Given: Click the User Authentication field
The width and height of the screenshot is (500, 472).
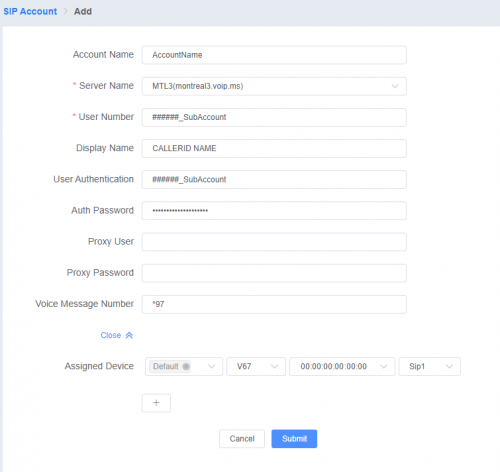Looking at the screenshot, I should coord(274,179).
